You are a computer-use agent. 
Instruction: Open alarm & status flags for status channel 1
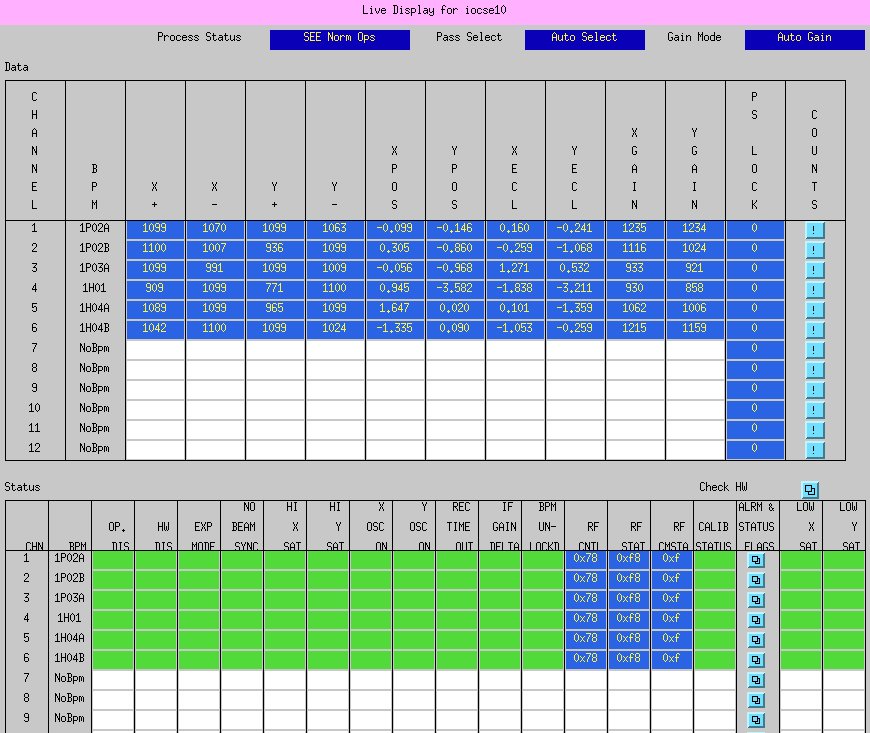click(756, 560)
